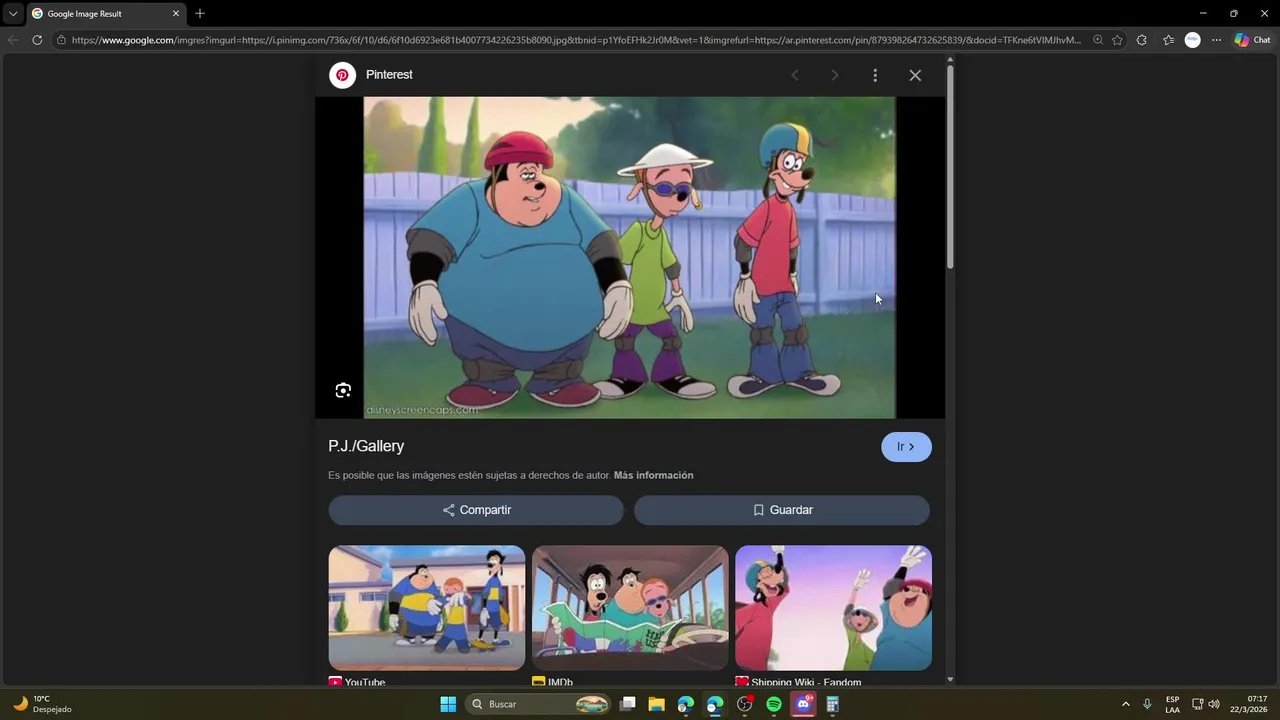Go back using browser back arrow
Viewport: 1280px width, 720px height.
pos(13,40)
